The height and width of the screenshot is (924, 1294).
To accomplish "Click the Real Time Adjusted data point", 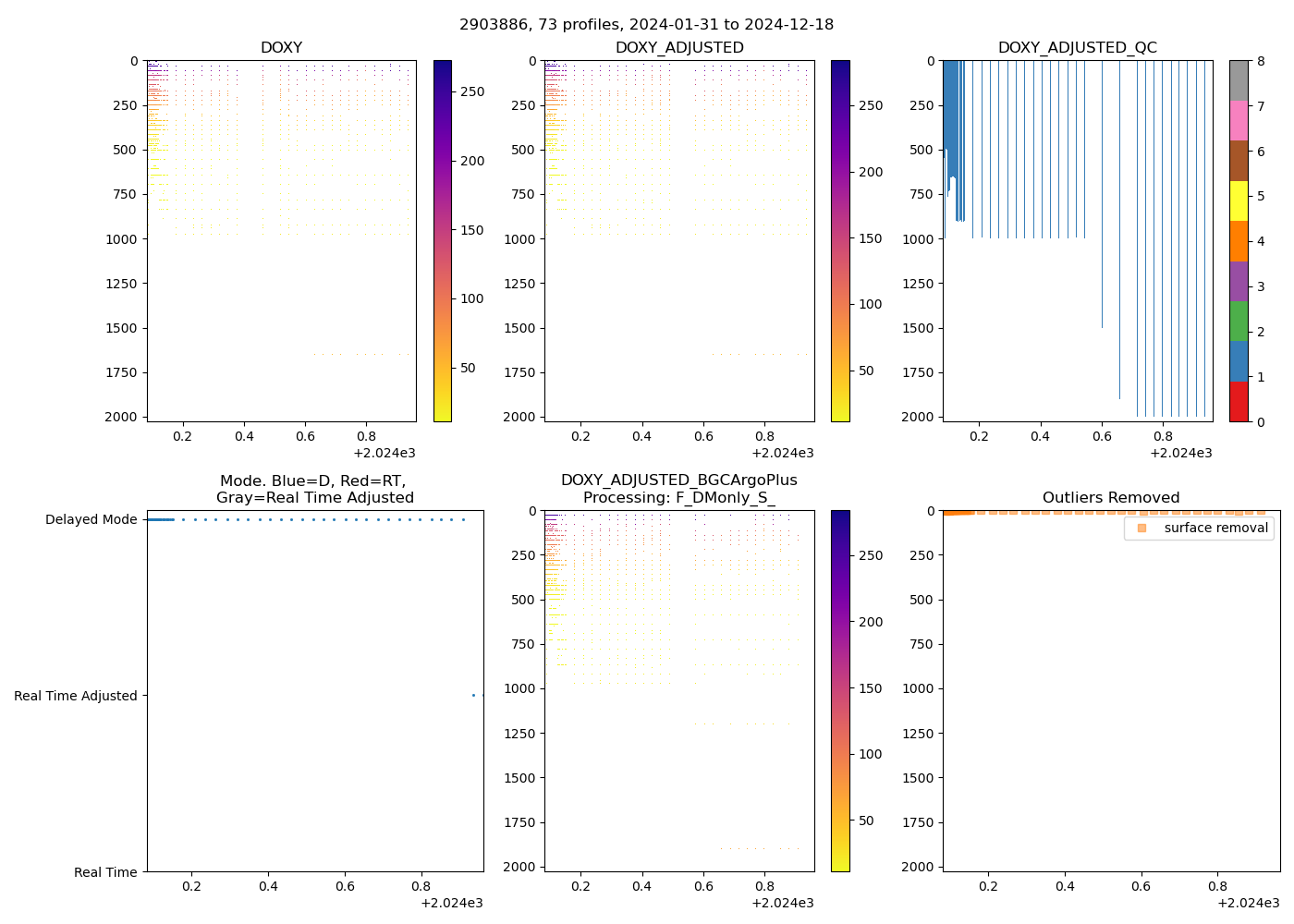I will coord(474,696).
